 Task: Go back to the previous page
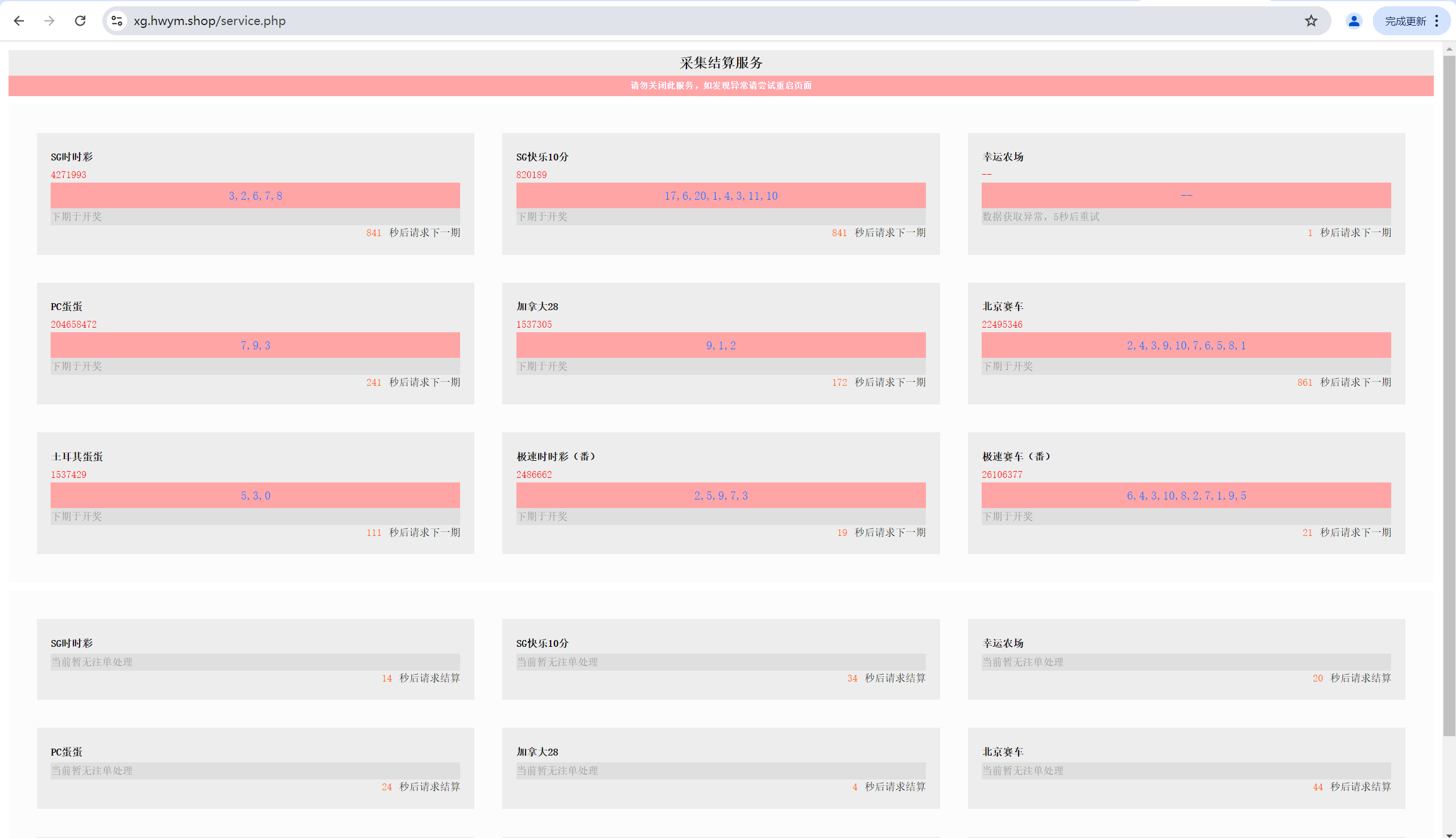pyautogui.click(x=19, y=21)
